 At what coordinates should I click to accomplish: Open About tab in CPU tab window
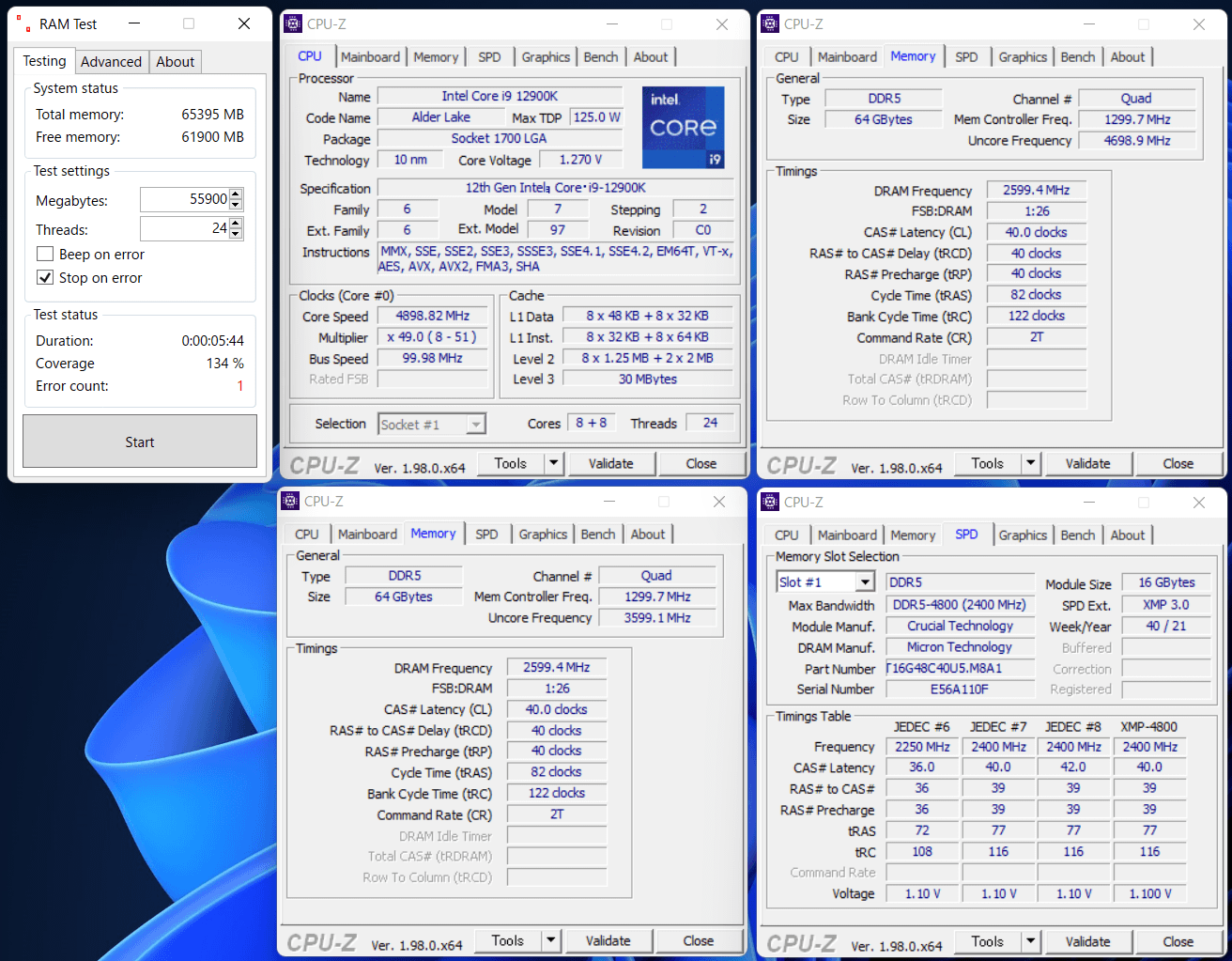(x=651, y=57)
